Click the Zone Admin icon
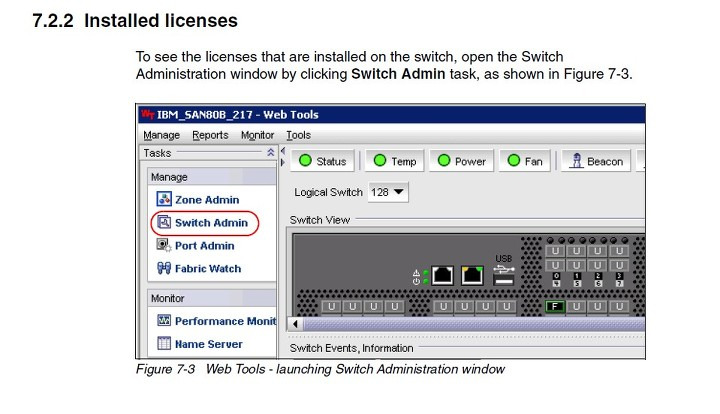The height and width of the screenshot is (414, 720). (x=164, y=199)
